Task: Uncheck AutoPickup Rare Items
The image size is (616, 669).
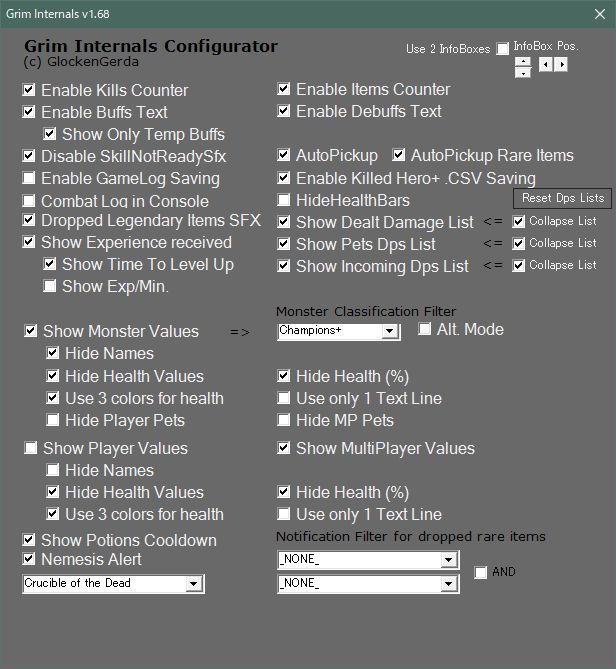Action: click(399, 155)
